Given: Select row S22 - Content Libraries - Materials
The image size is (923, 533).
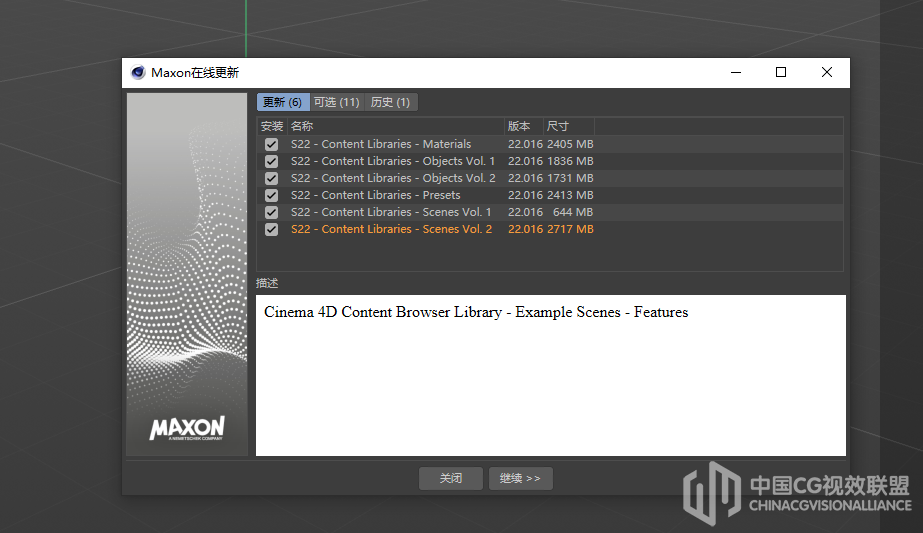Looking at the screenshot, I should coord(550,144).
